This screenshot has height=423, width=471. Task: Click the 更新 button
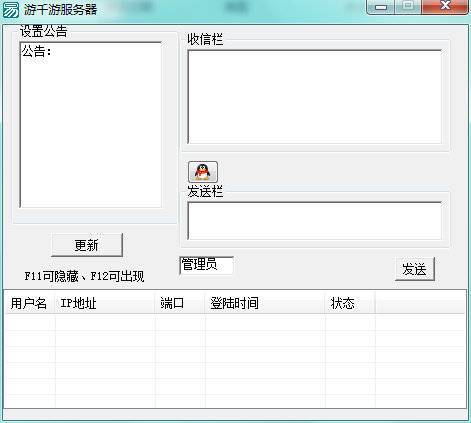(87, 245)
